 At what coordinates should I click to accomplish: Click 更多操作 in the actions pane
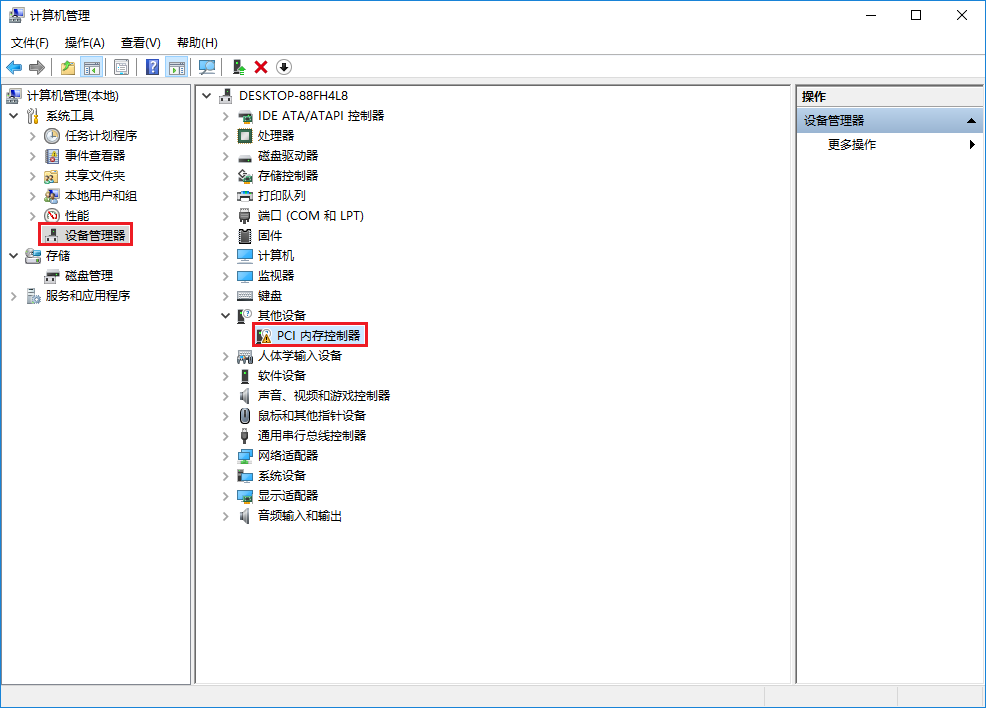[x=852, y=145]
